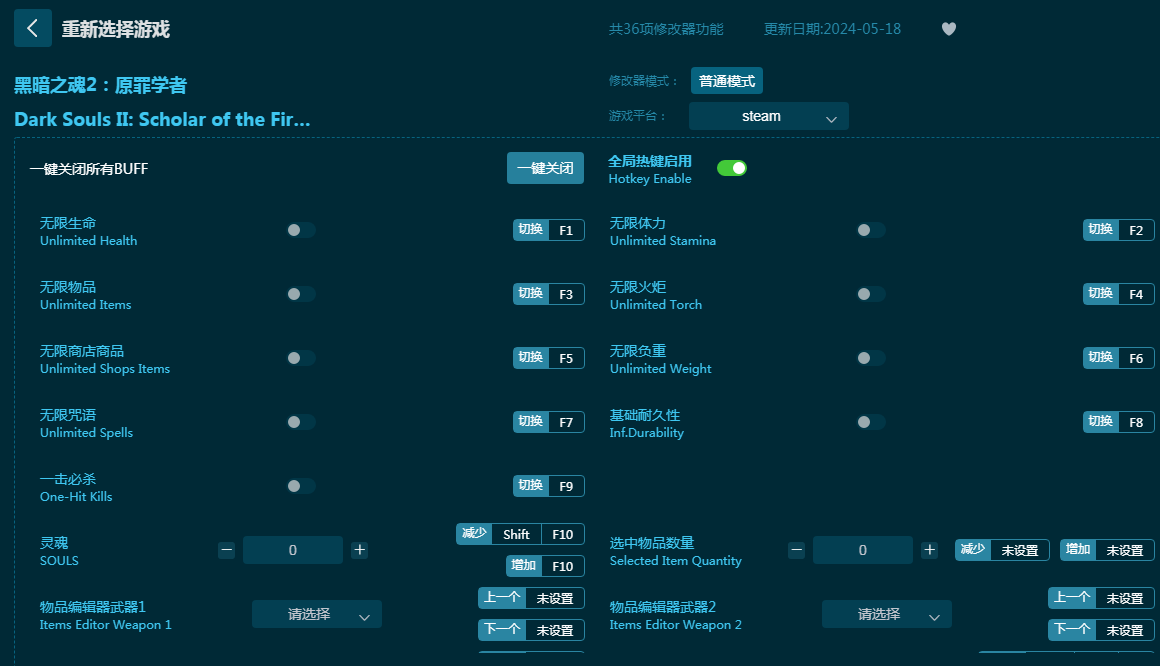Click the 普通模式 mode button

(726, 81)
